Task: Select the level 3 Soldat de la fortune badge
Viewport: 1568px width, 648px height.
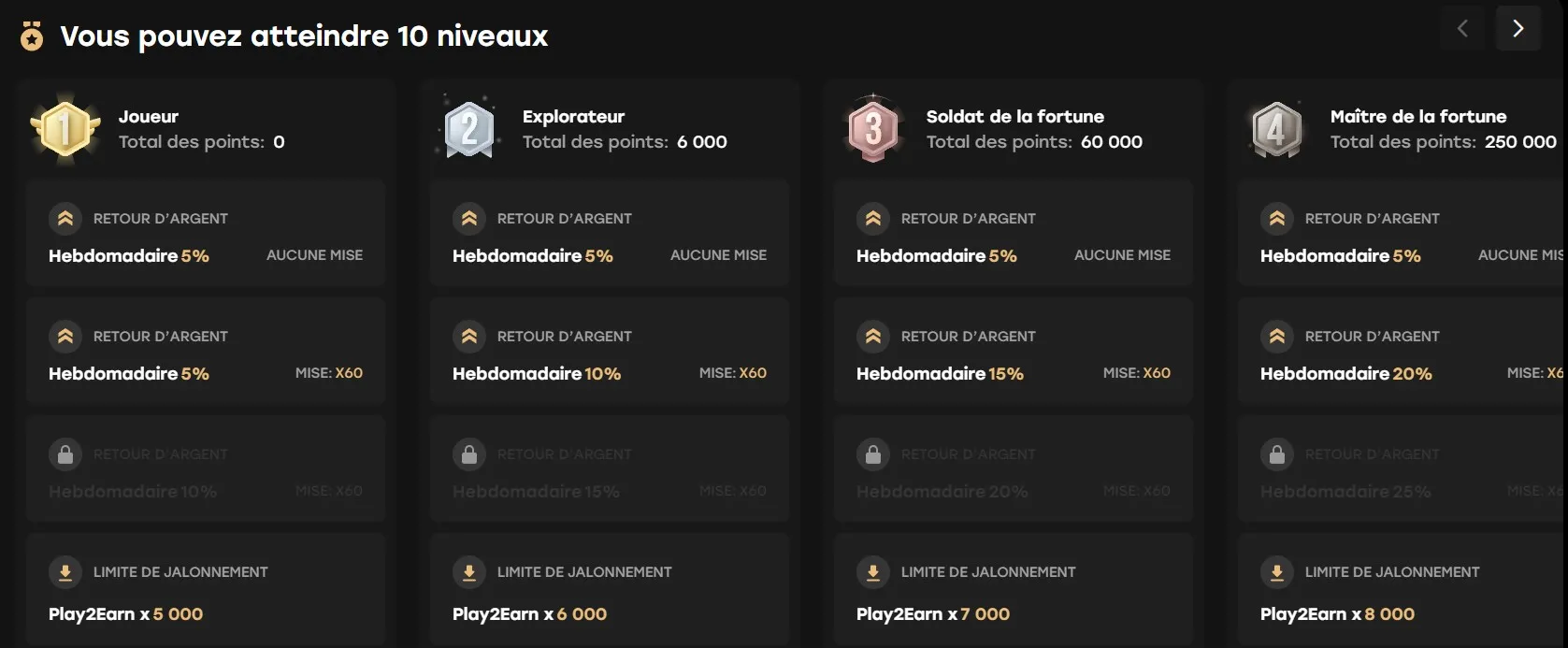Action: [873, 129]
